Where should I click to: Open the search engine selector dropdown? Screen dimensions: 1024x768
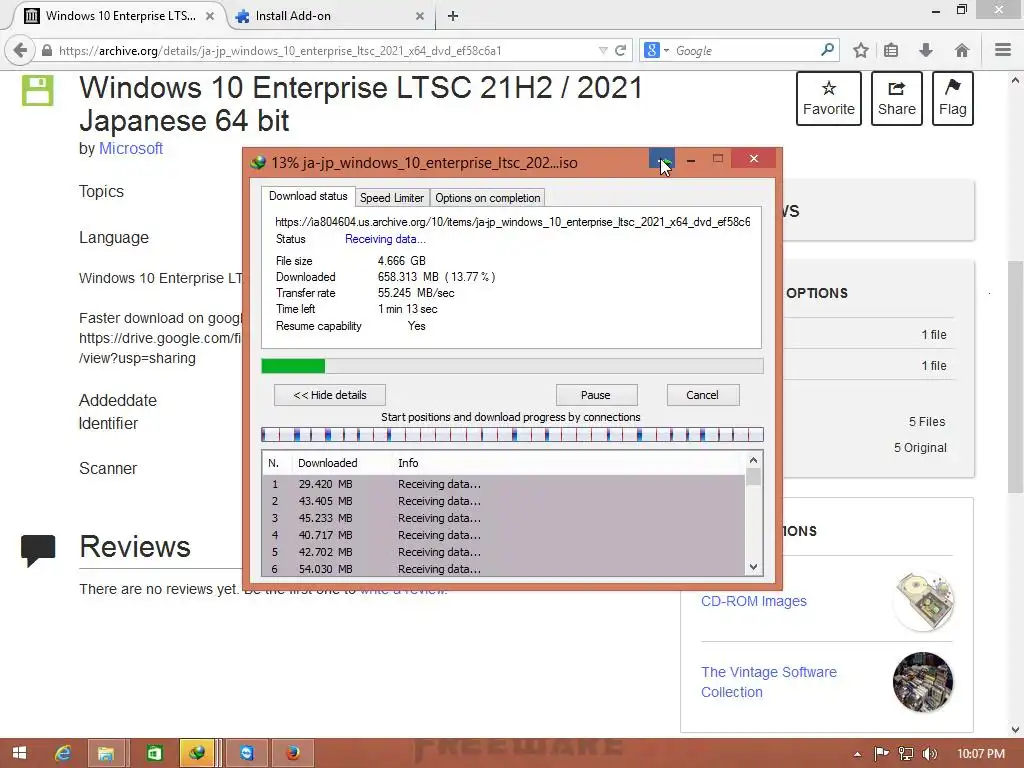click(656, 50)
